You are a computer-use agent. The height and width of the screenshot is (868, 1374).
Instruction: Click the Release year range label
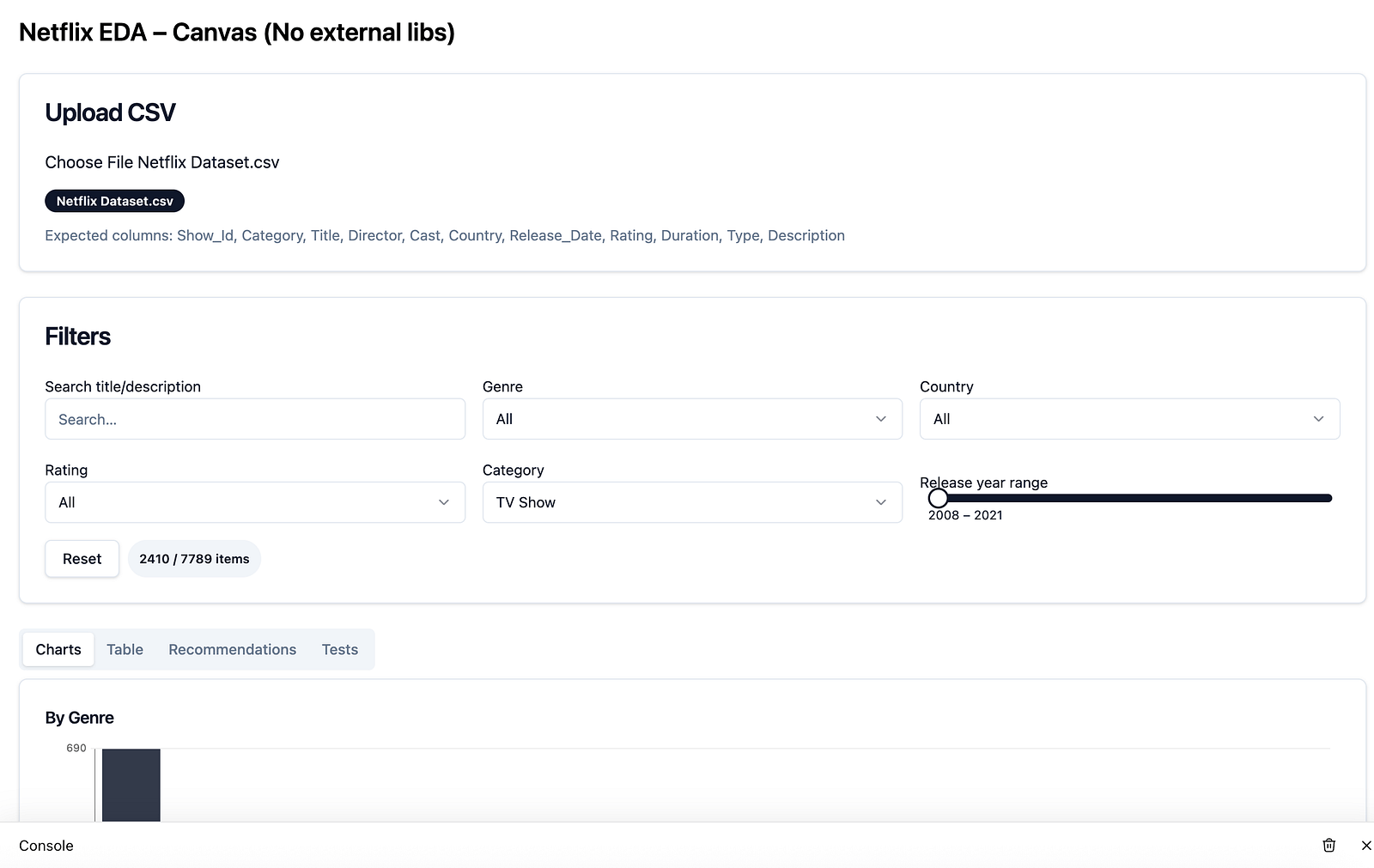(984, 483)
